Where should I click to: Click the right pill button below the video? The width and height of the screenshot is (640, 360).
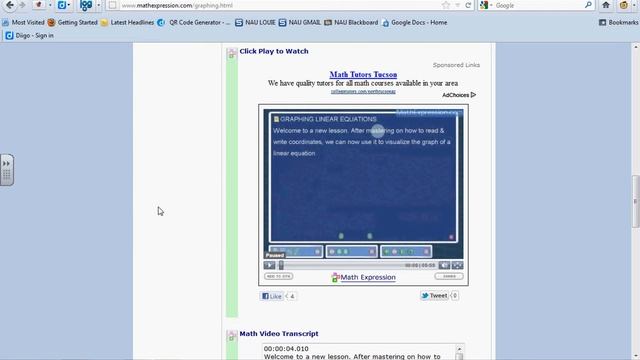(449, 276)
